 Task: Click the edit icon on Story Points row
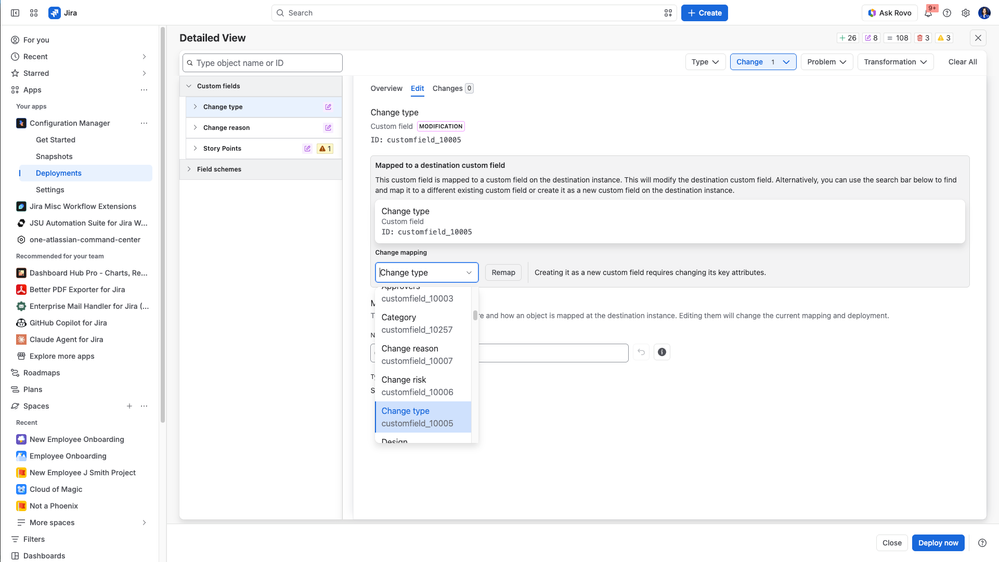click(x=307, y=148)
